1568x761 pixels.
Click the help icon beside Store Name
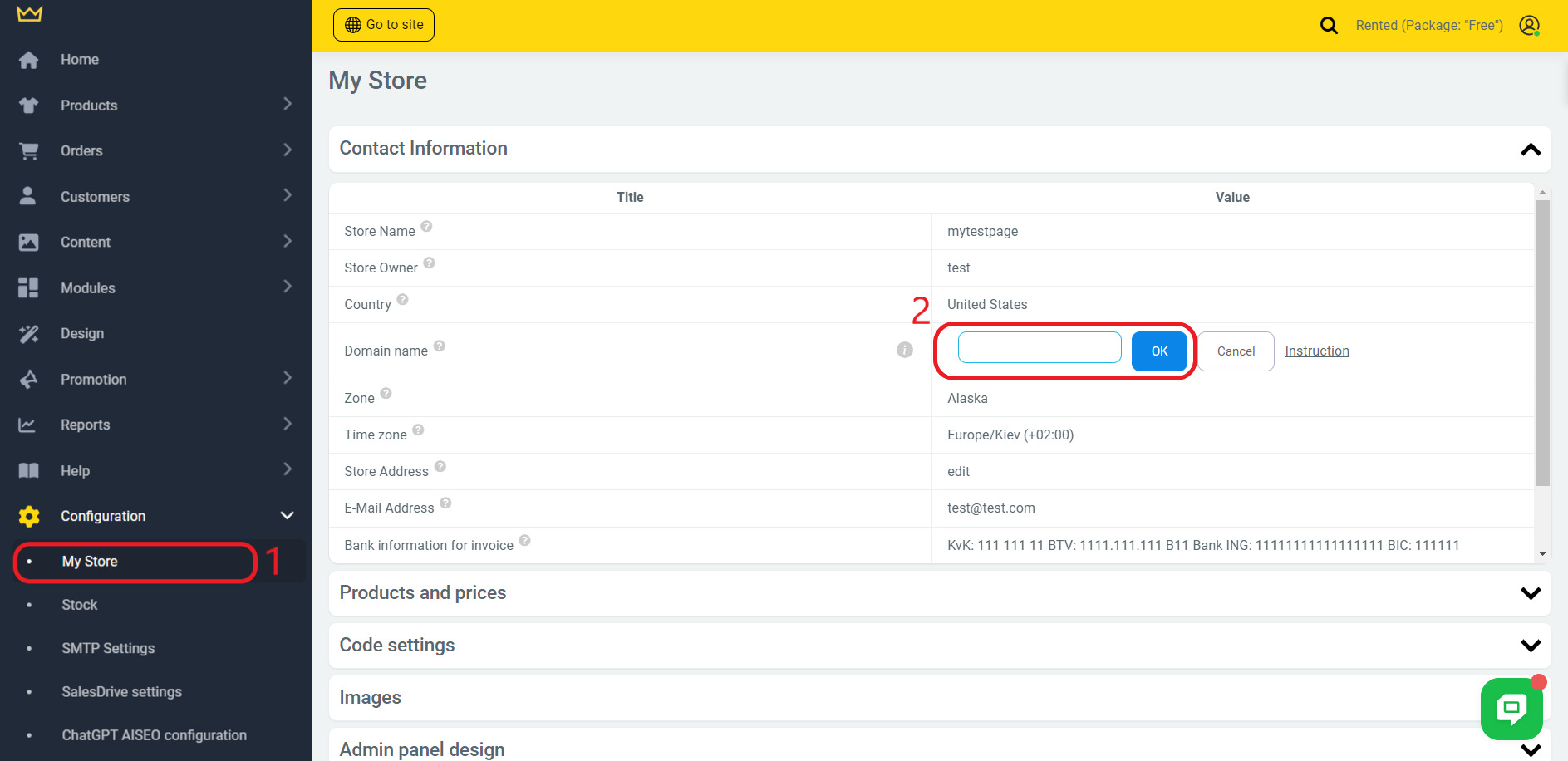(426, 227)
